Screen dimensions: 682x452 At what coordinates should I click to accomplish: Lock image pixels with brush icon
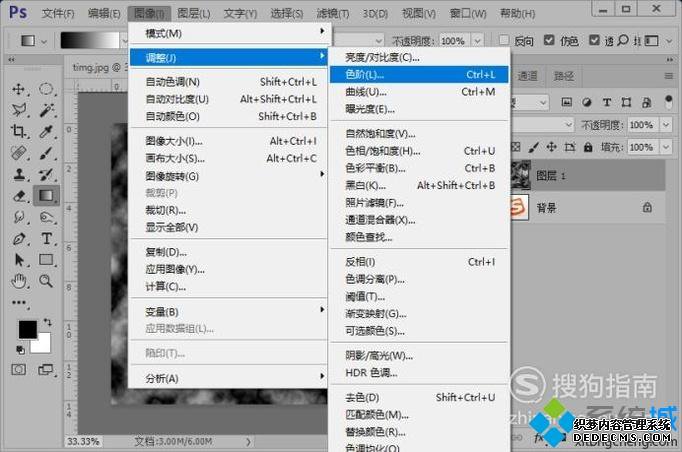(x=533, y=147)
